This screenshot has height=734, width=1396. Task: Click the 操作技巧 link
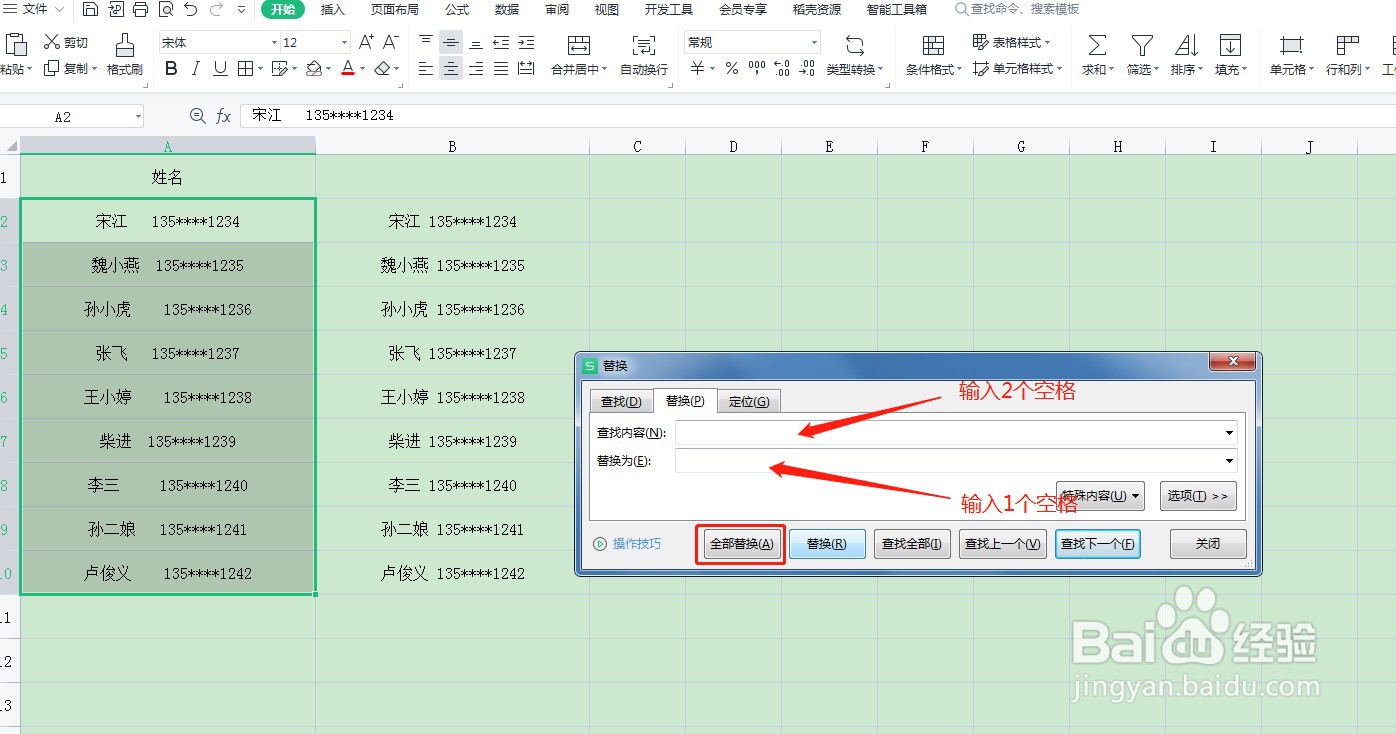637,543
